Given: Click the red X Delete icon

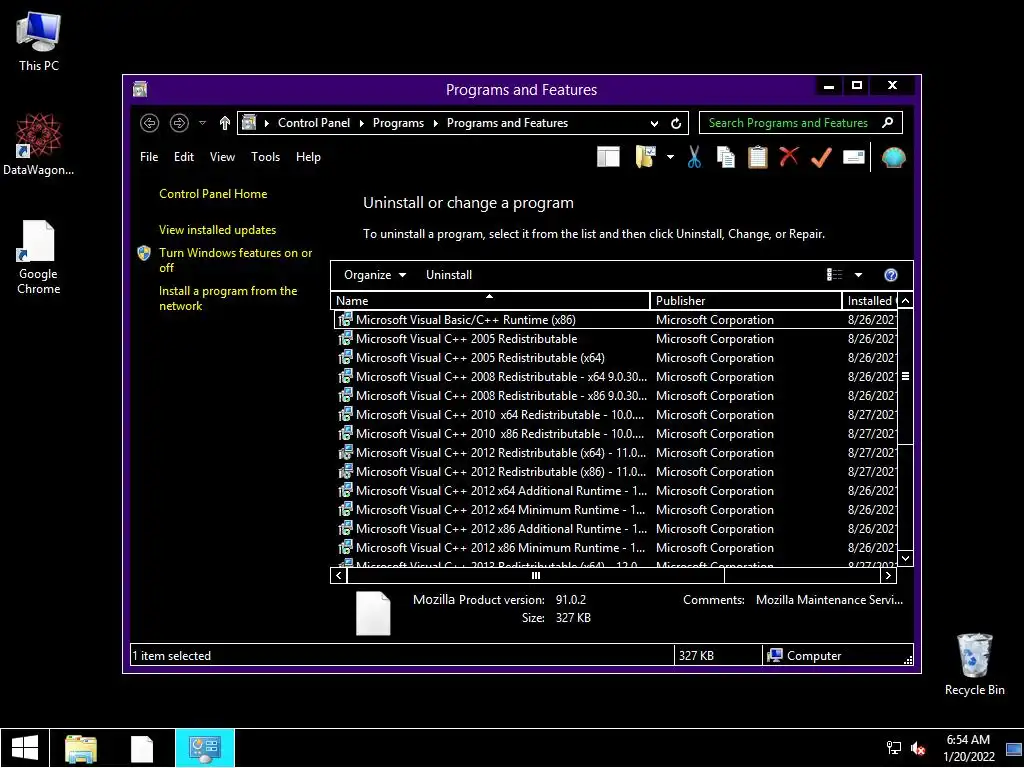Looking at the screenshot, I should click(789, 157).
